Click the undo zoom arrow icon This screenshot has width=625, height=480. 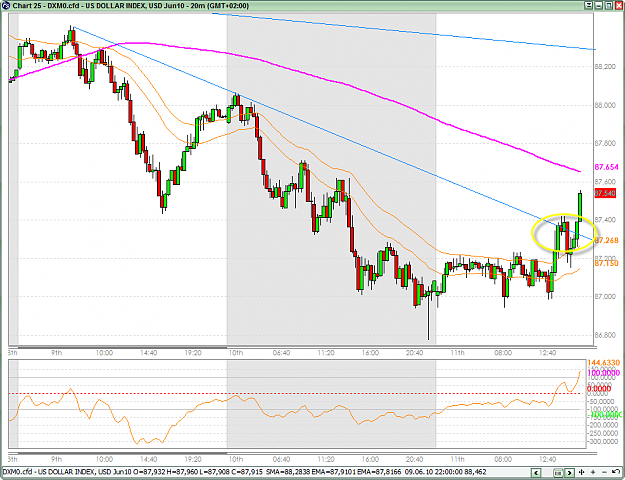click(x=615, y=472)
